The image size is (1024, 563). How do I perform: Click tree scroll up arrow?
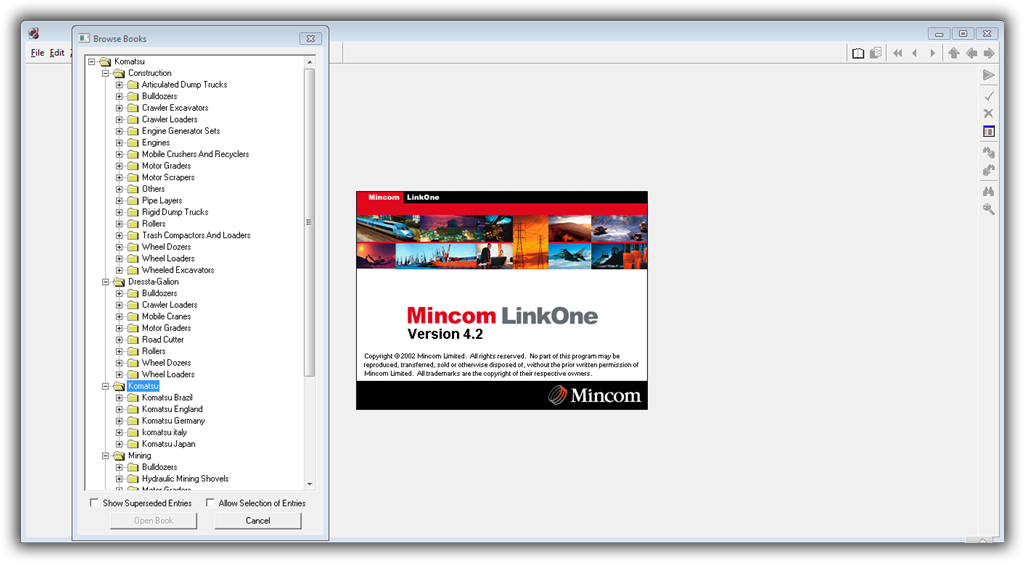click(310, 62)
